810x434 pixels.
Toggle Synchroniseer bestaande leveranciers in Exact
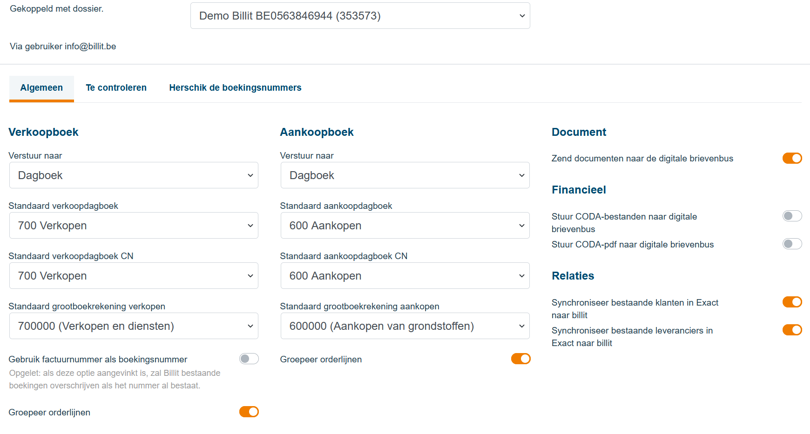point(791,330)
